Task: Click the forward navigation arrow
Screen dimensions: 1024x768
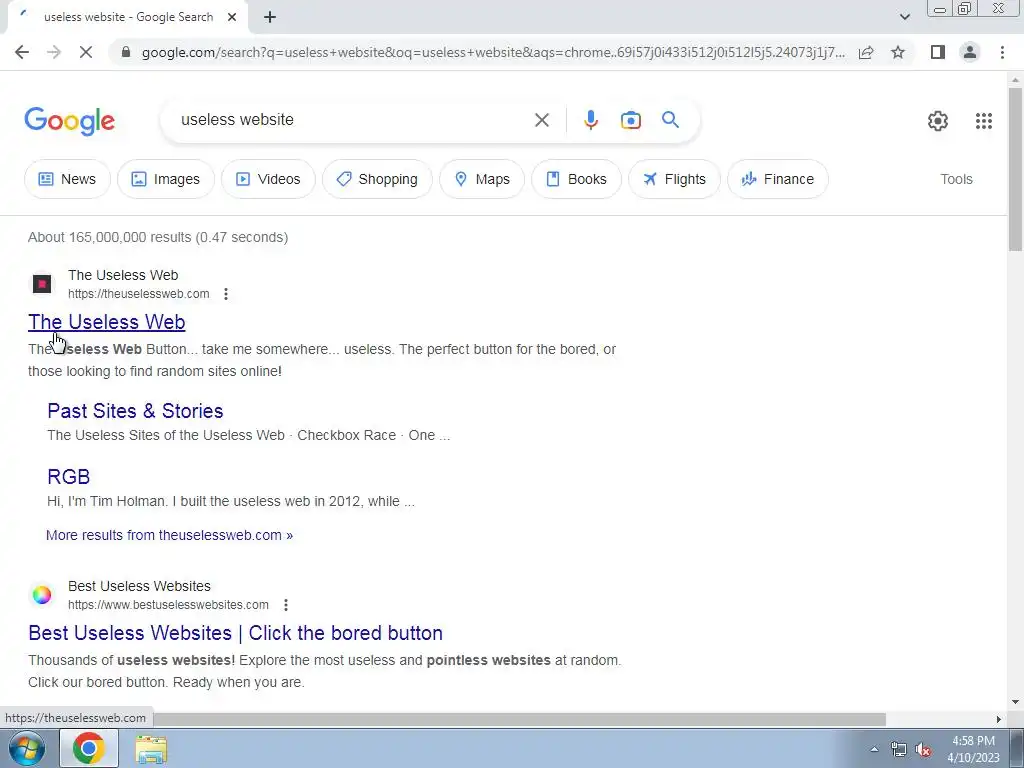Action: click(54, 52)
